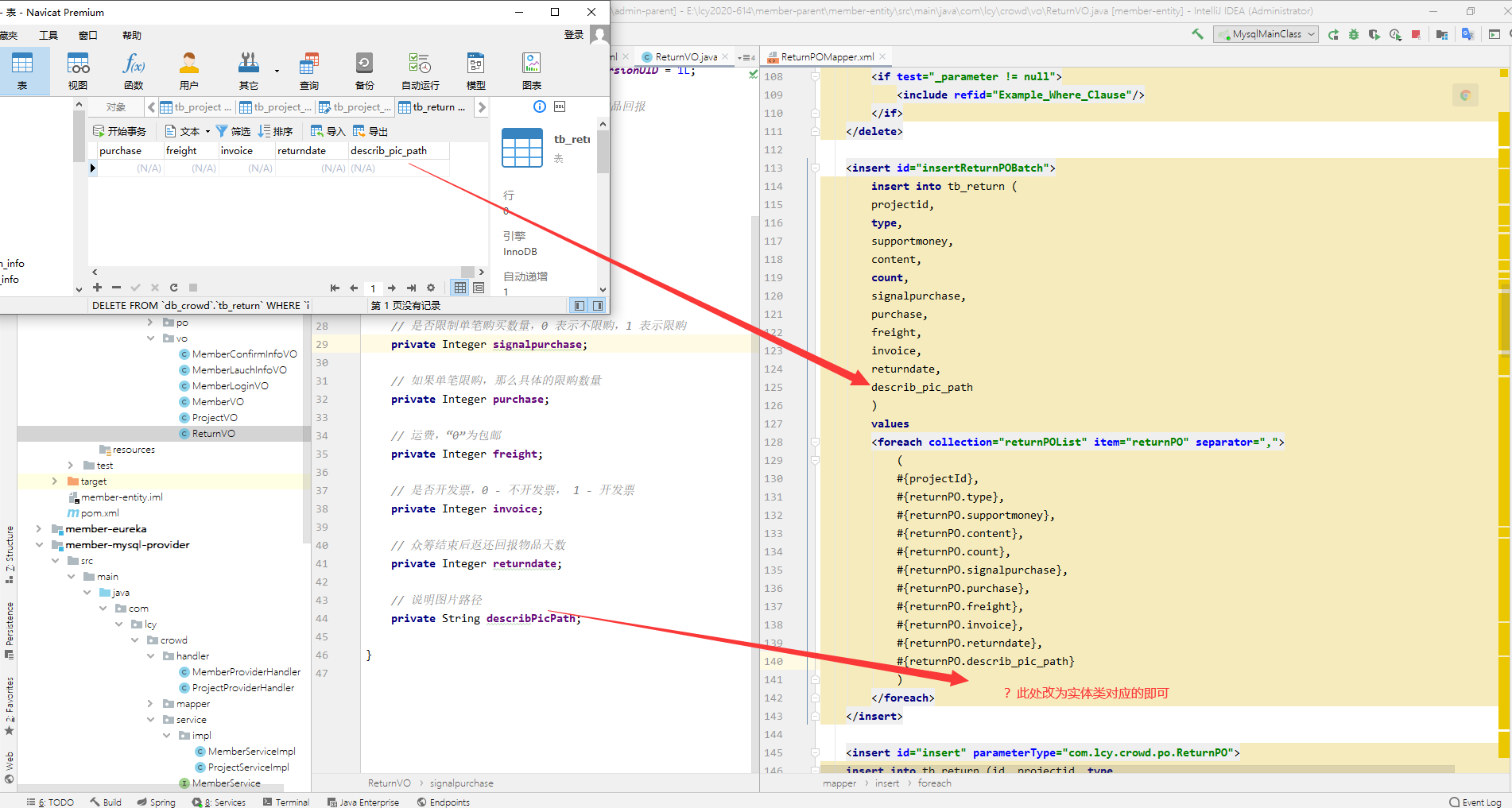Open the 函数 (Function) section in Navicat
The width and height of the screenshot is (1512, 808).
click(x=134, y=70)
